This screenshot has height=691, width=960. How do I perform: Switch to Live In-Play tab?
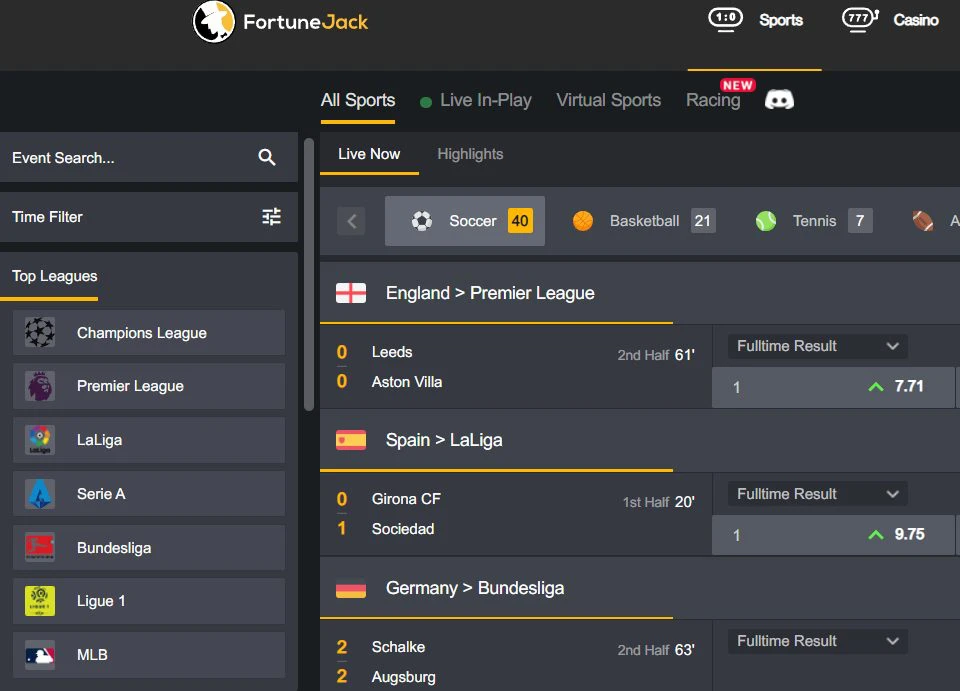(476, 100)
